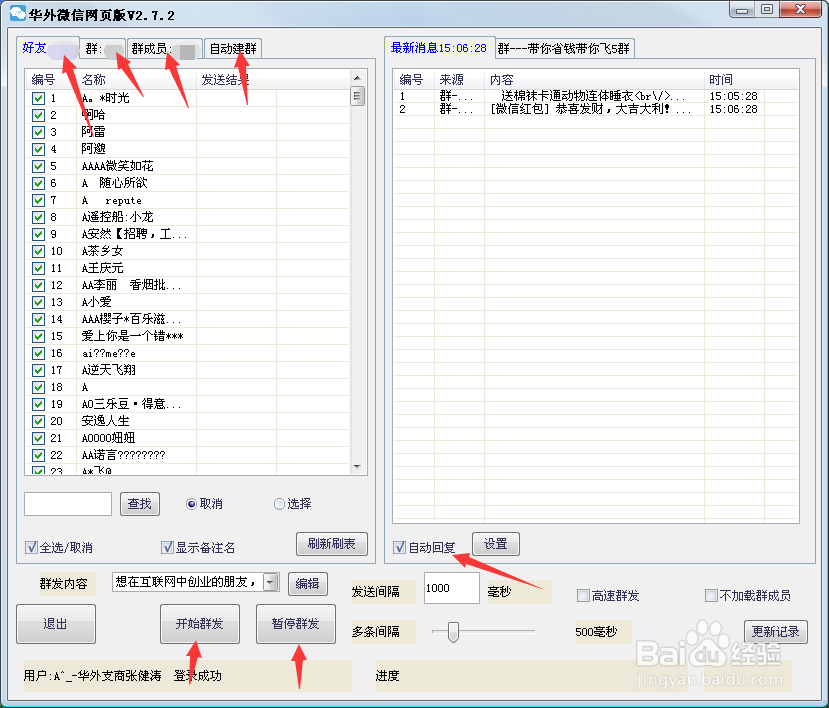Toggle the checkbox for 安逸人生
Viewport: 829px width, 708px height.
(x=38, y=421)
